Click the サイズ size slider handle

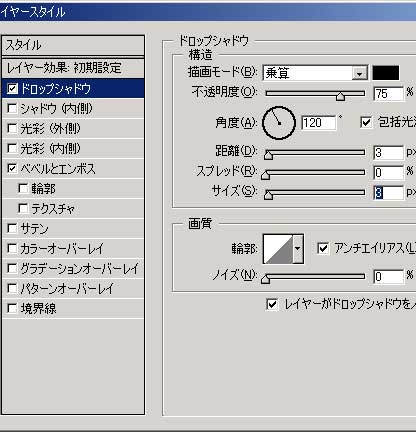point(268,195)
